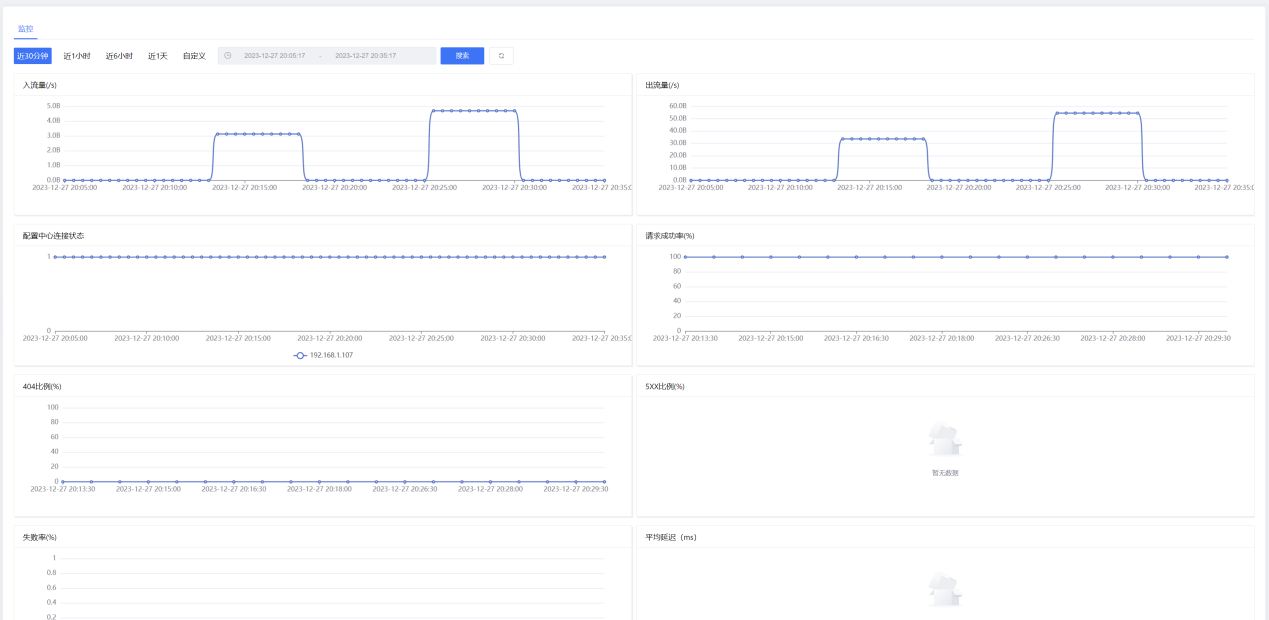The height and width of the screenshot is (620, 1269).
Task: Click the blue 搜索 button
Action: pyautogui.click(x=462, y=56)
